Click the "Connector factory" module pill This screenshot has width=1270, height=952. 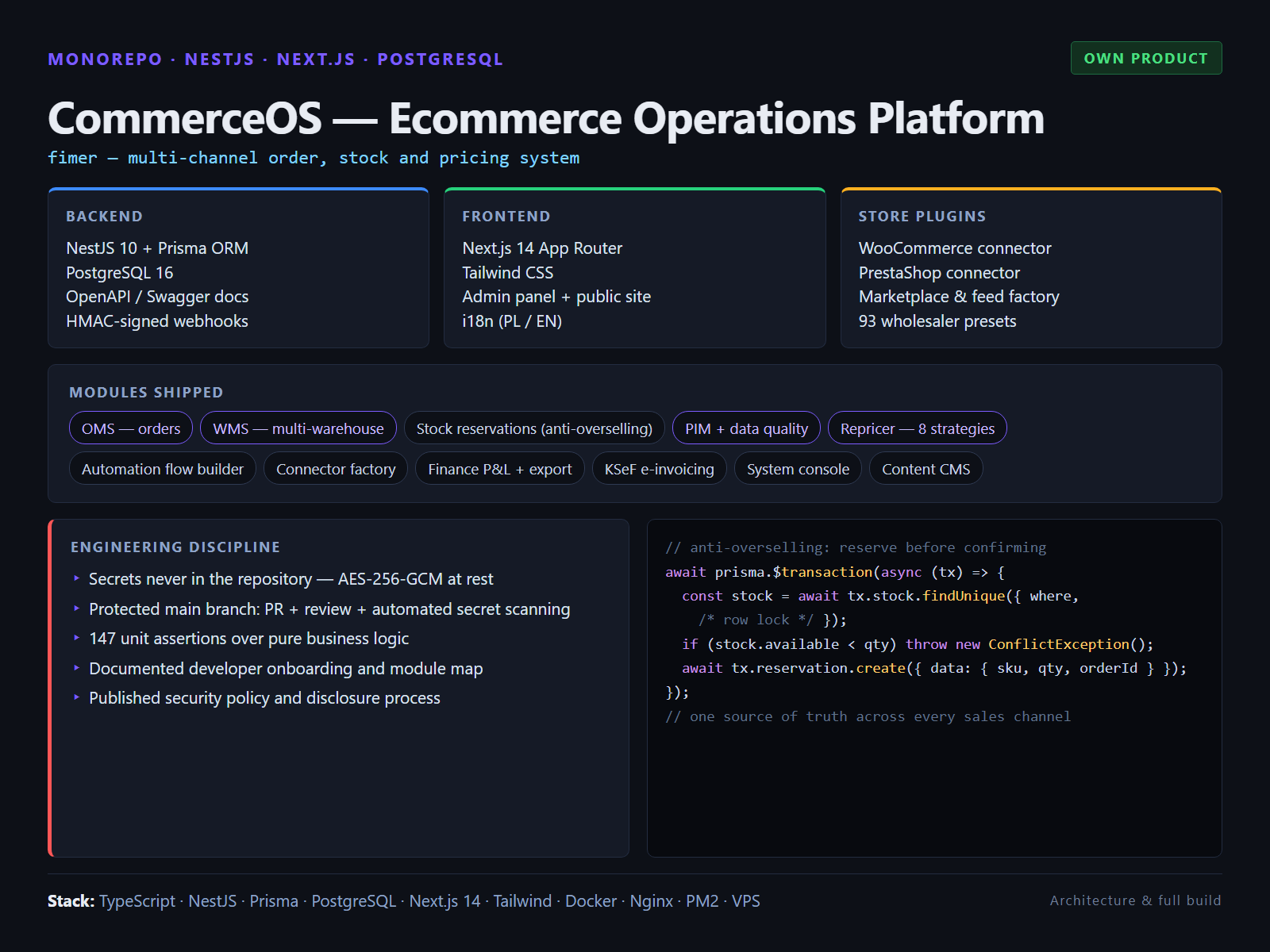click(x=336, y=469)
